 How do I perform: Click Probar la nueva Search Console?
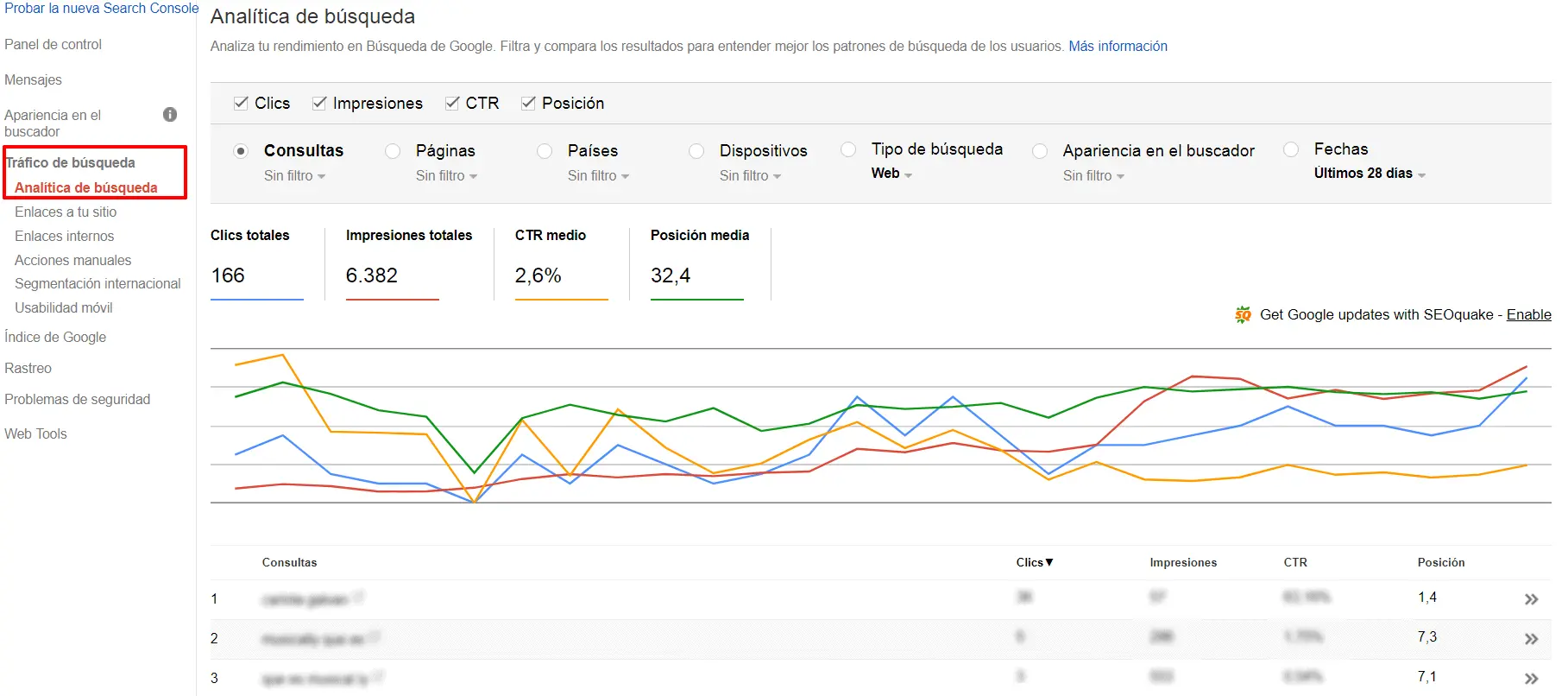[101, 9]
